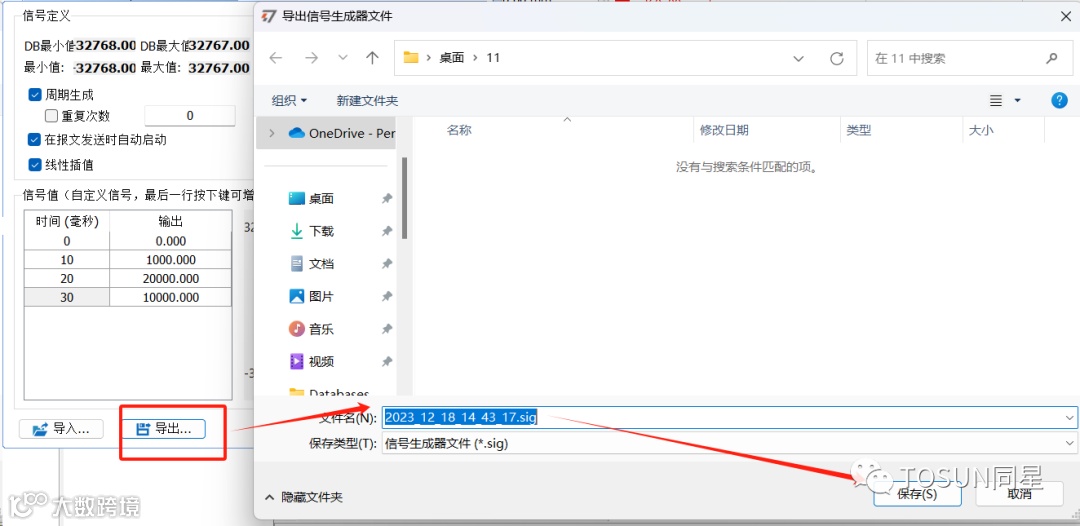
Task: Go up one folder level
Action: 373,58
